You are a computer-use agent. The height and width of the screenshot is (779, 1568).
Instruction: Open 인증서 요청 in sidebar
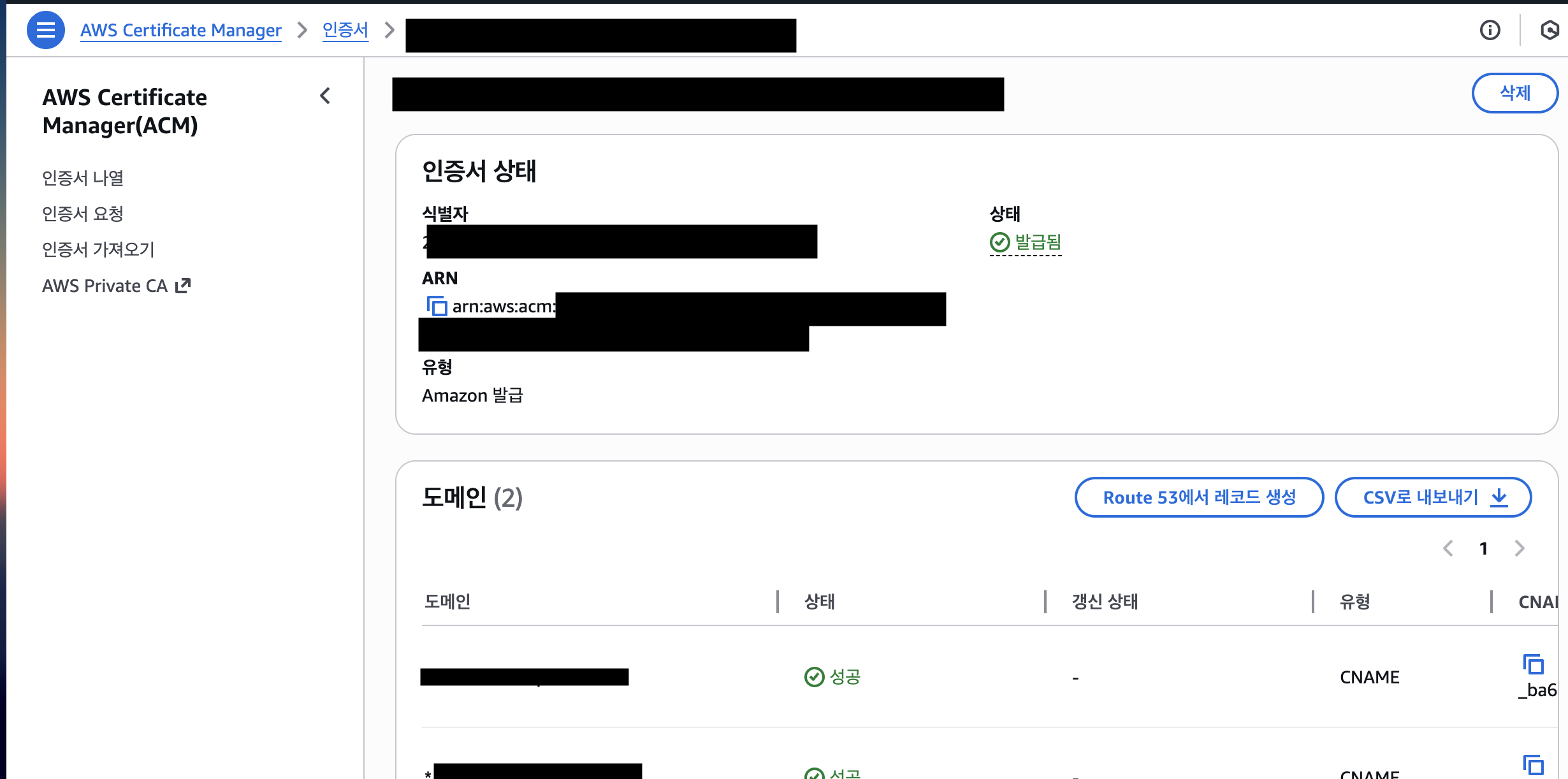[83, 214]
